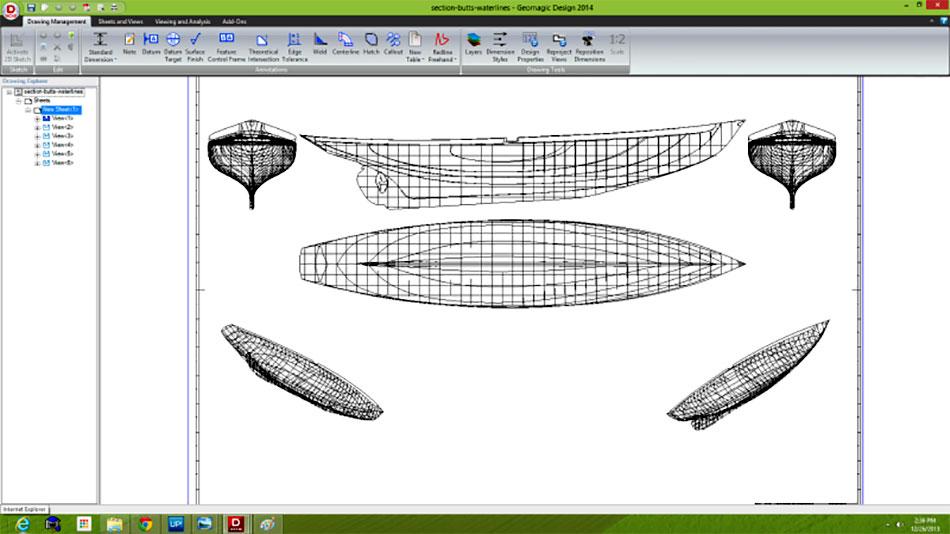The image size is (950, 534).
Task: Switch to the Sheets and Views tab
Action: [x=119, y=20]
